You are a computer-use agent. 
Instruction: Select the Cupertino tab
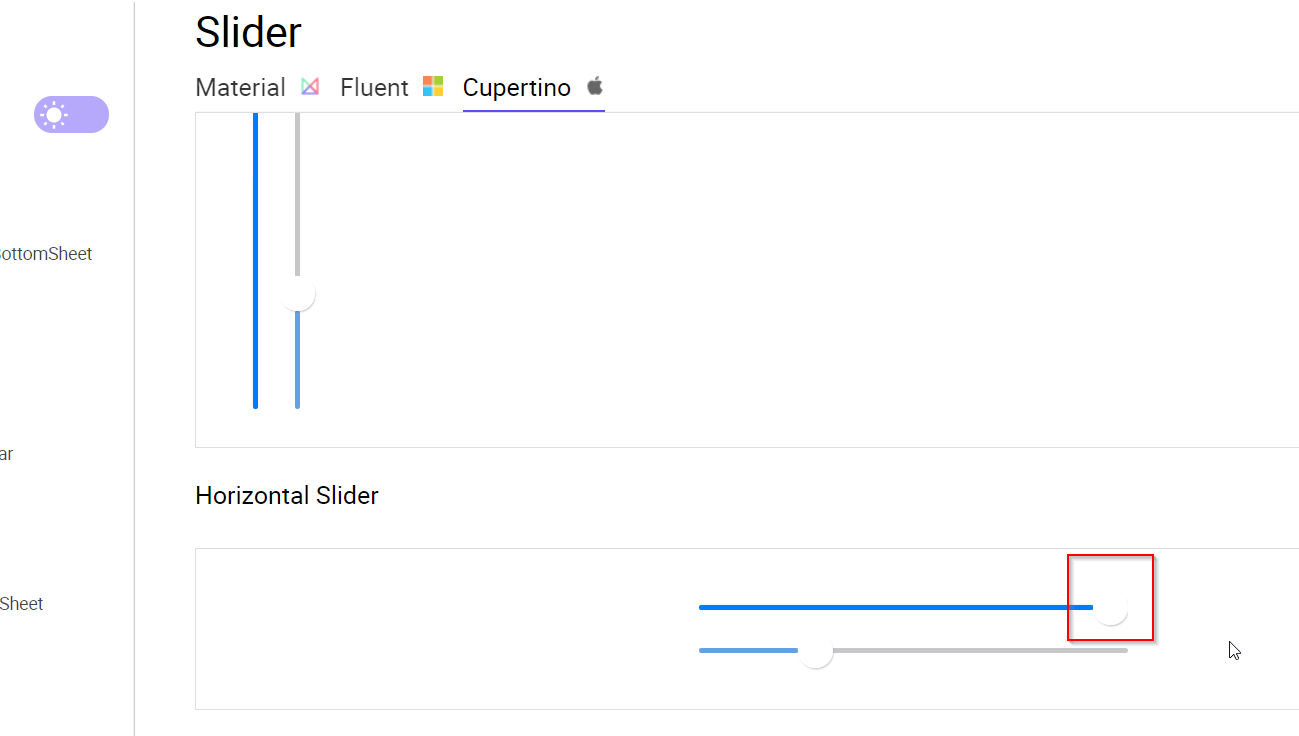517,87
